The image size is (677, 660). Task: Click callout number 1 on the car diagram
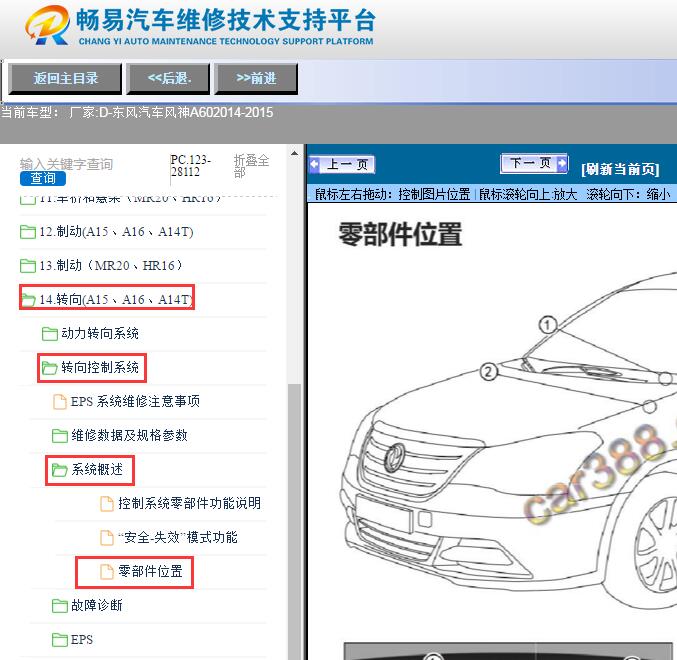tap(548, 325)
